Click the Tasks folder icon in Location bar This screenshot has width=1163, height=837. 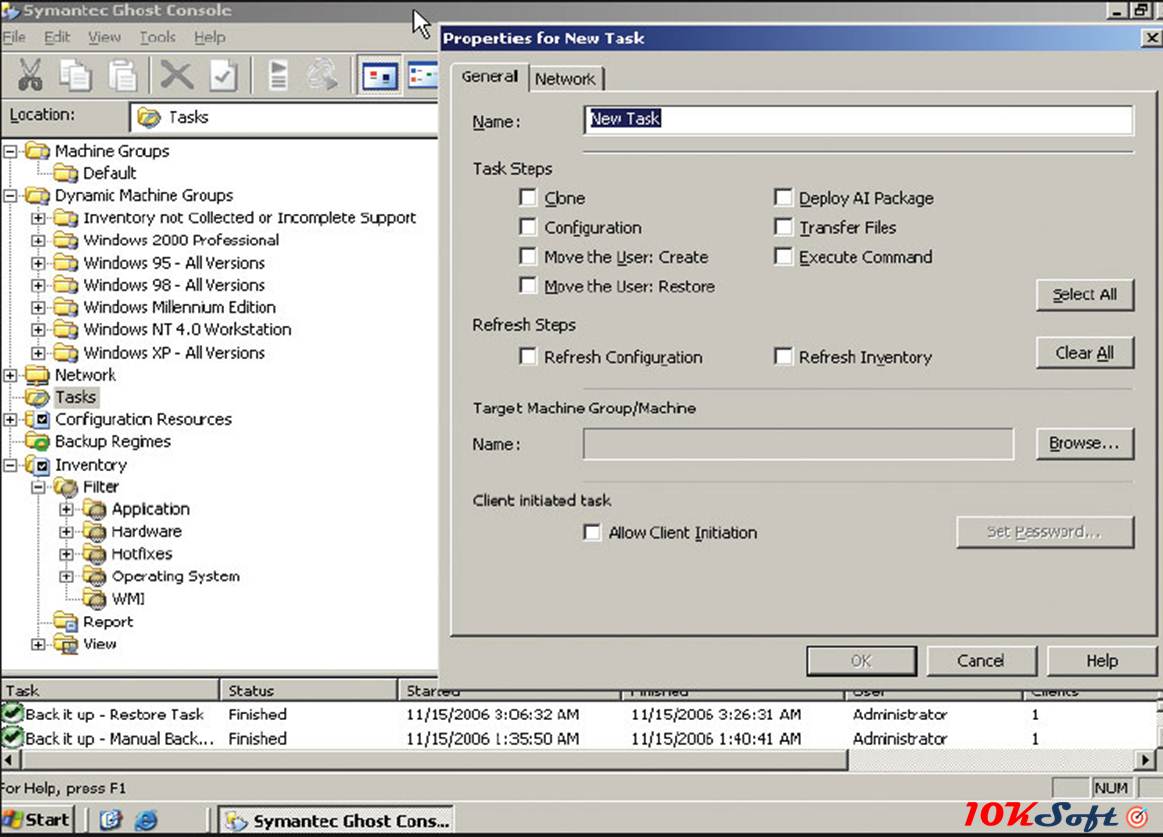(148, 117)
